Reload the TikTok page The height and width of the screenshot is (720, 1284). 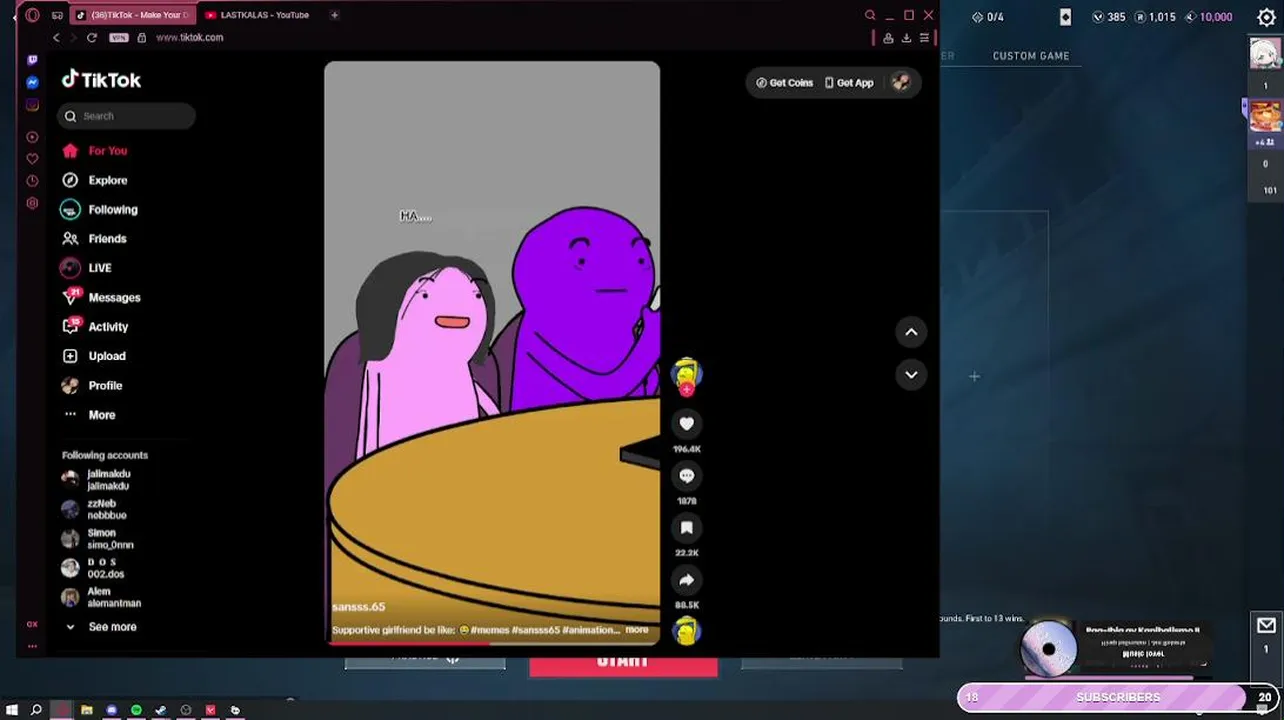[91, 37]
